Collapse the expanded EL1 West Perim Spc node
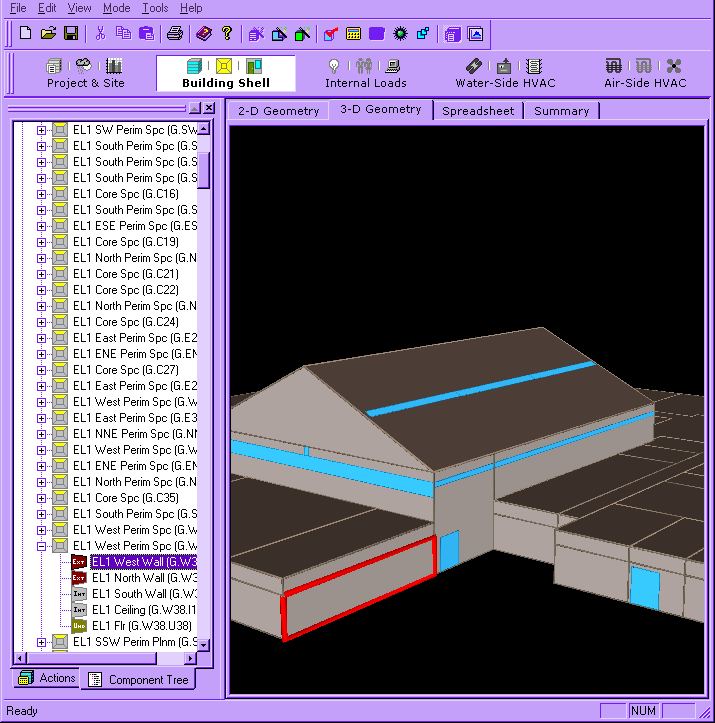This screenshot has width=715, height=723. 41,546
